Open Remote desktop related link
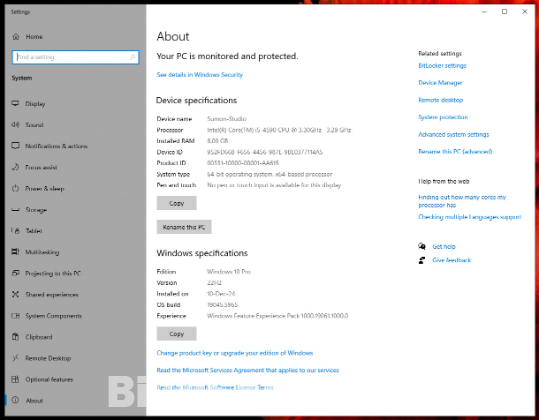 441,100
